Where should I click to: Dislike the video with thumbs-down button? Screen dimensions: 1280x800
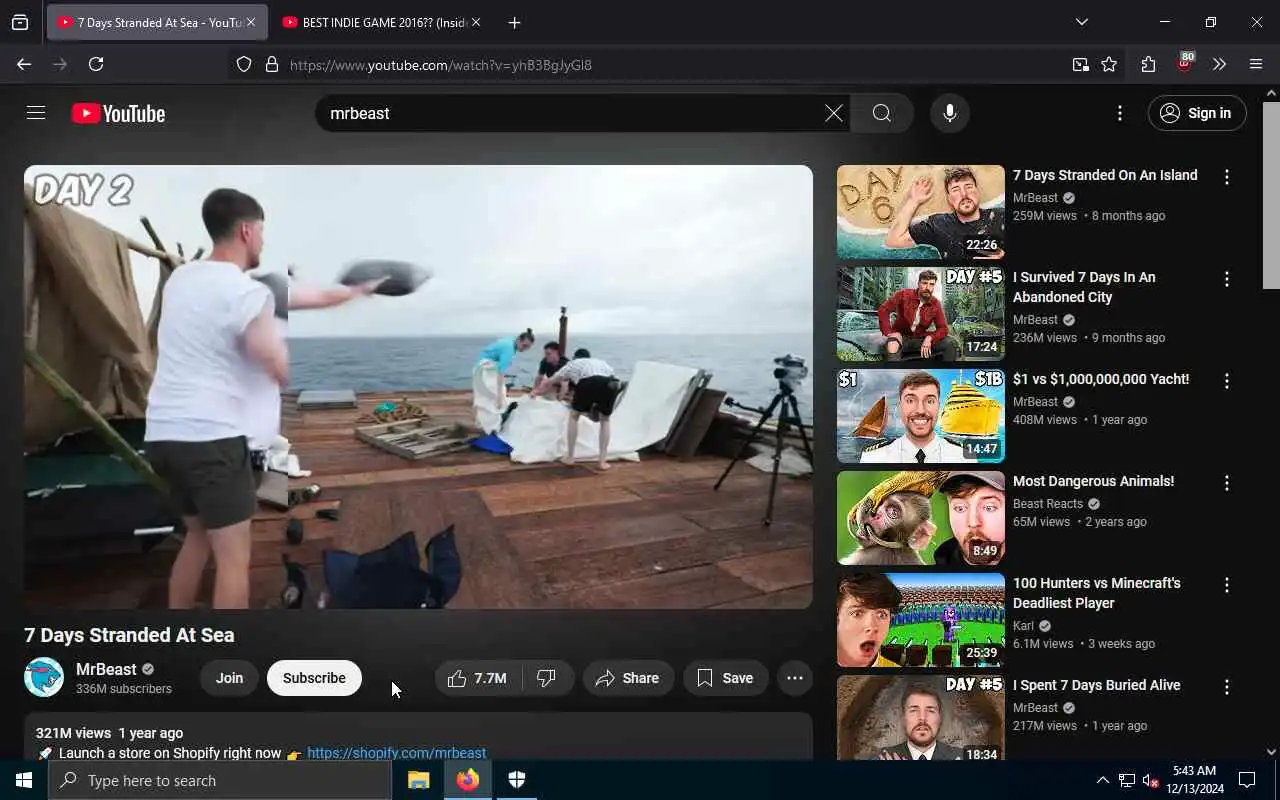pos(548,678)
